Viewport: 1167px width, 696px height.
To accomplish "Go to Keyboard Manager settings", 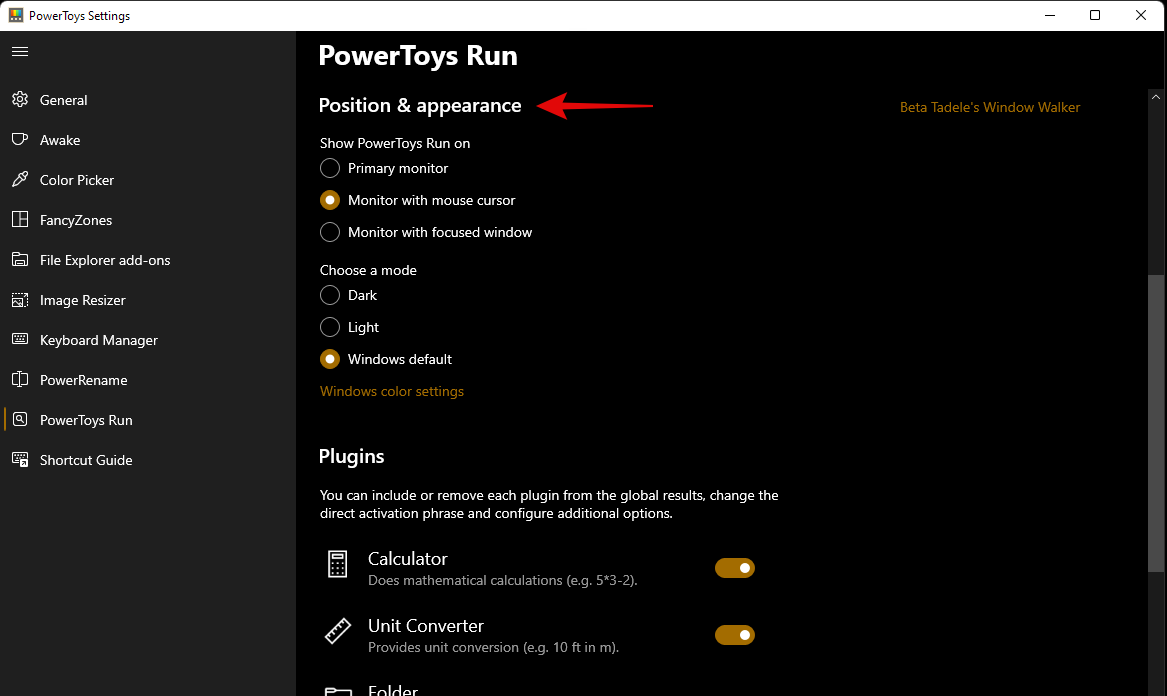I will point(99,340).
